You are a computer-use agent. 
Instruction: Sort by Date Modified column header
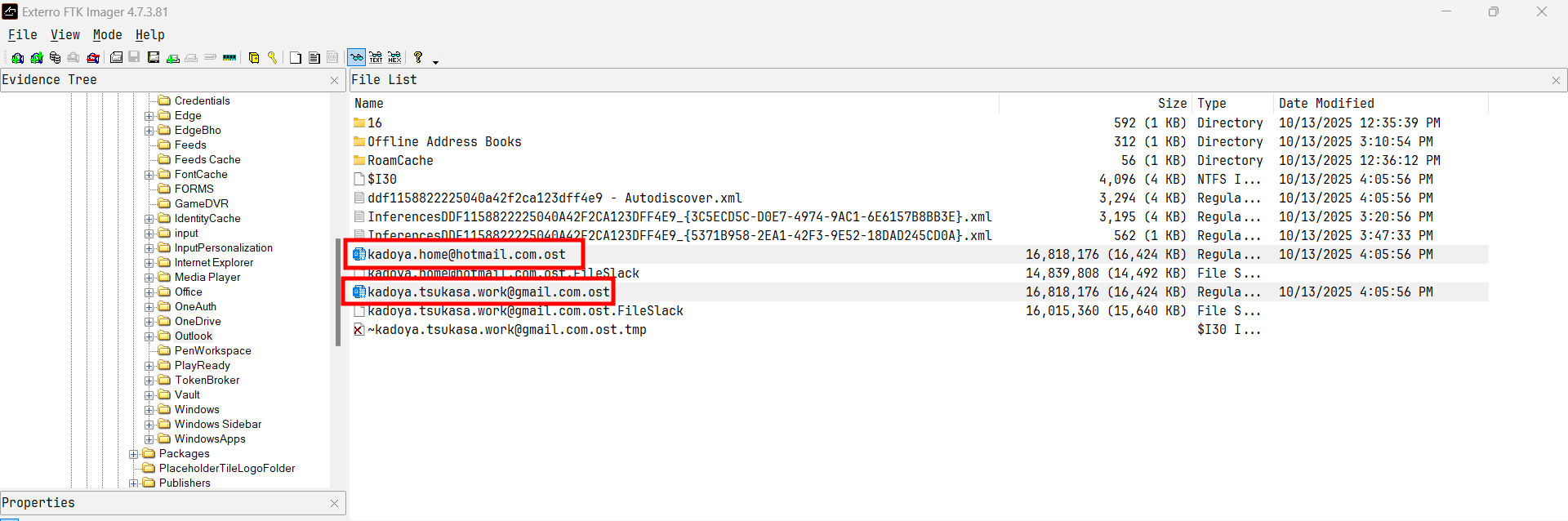[1325, 104]
